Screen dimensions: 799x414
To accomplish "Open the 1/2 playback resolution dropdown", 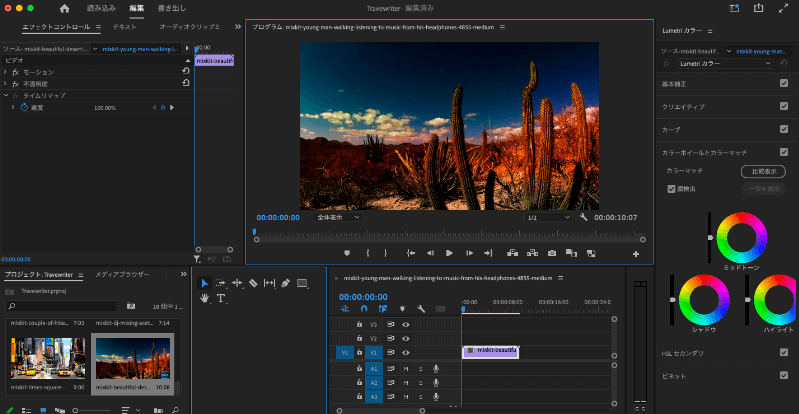I will [549, 217].
